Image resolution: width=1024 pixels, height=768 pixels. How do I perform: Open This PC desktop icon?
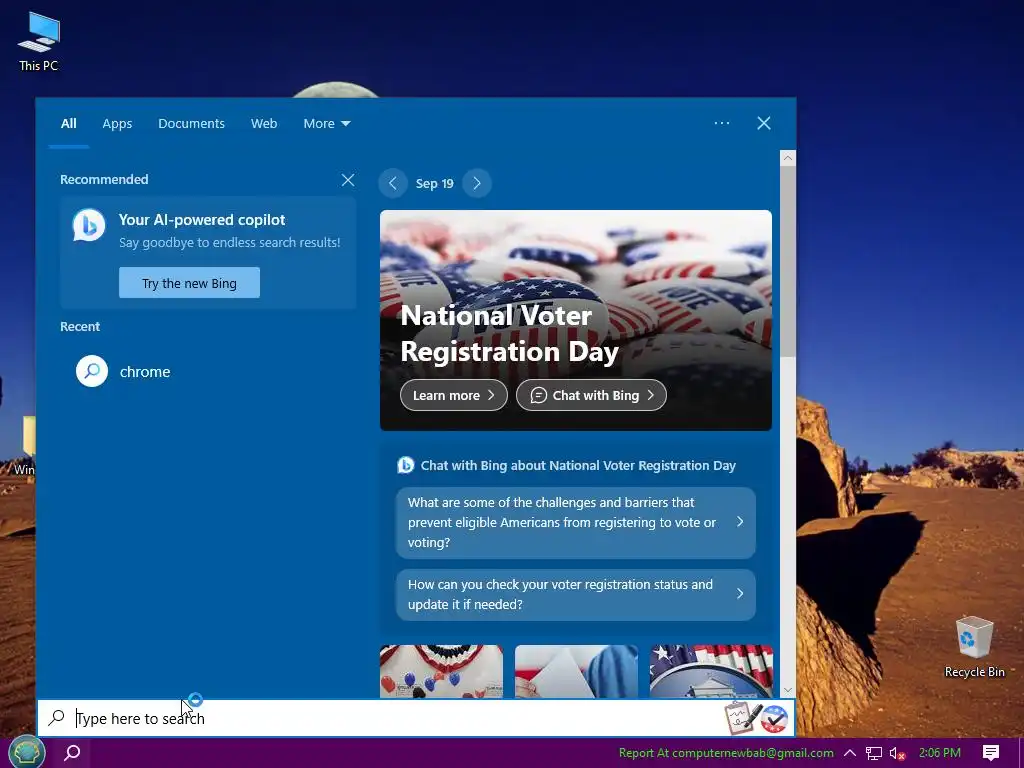(x=39, y=42)
